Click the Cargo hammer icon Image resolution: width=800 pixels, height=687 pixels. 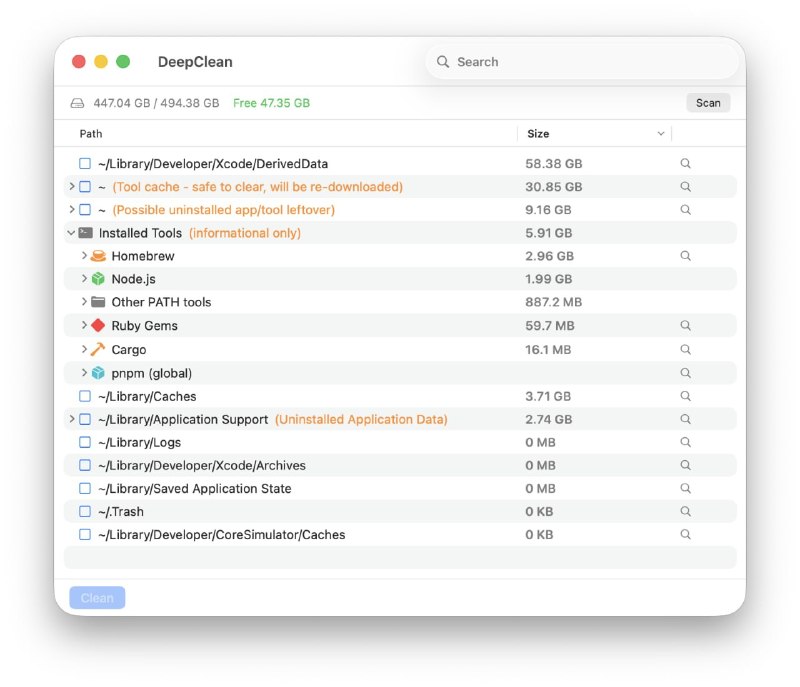click(x=98, y=349)
